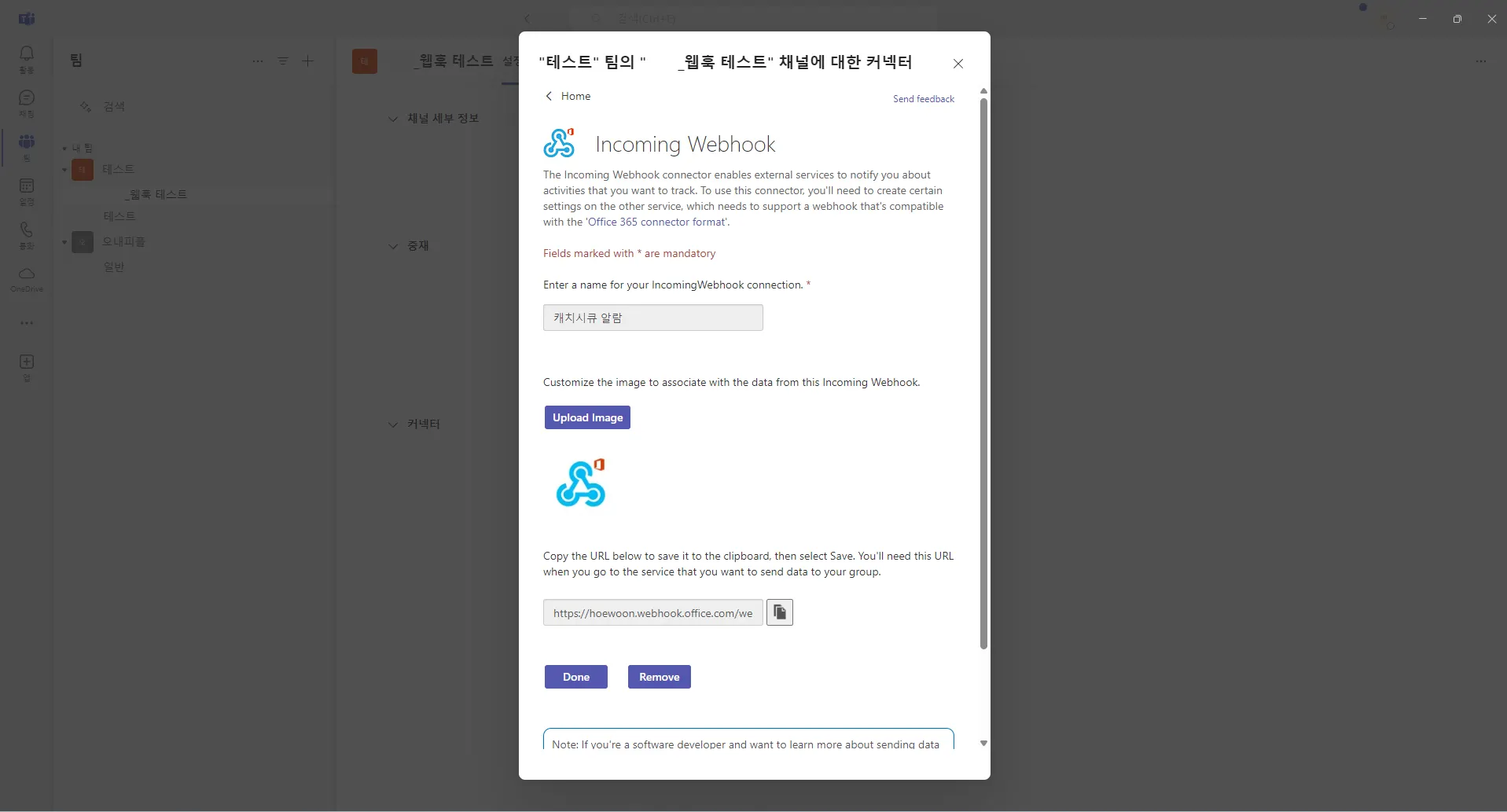Open the Chat icon in the left rail

[x=27, y=102]
